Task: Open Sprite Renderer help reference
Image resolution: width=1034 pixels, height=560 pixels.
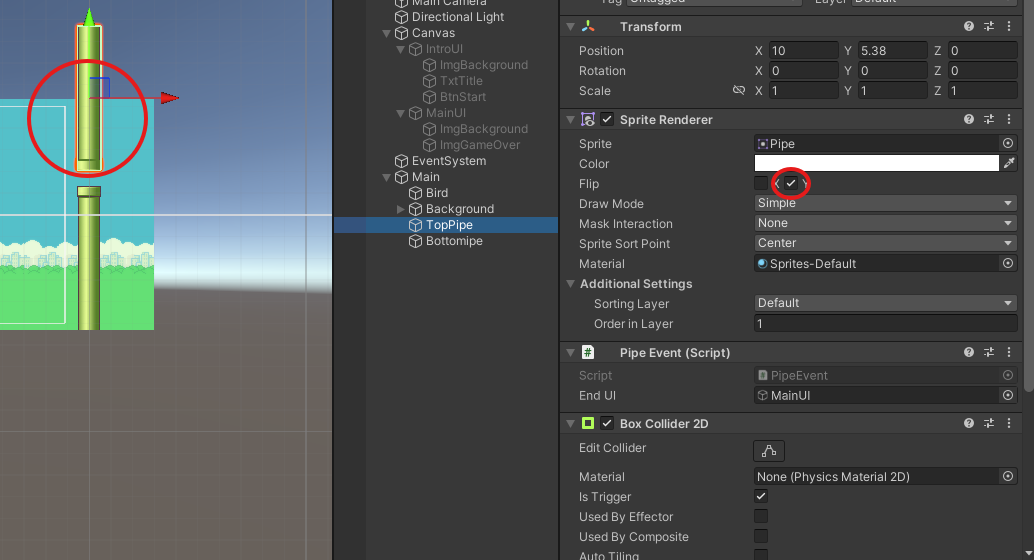Action: 968,119
